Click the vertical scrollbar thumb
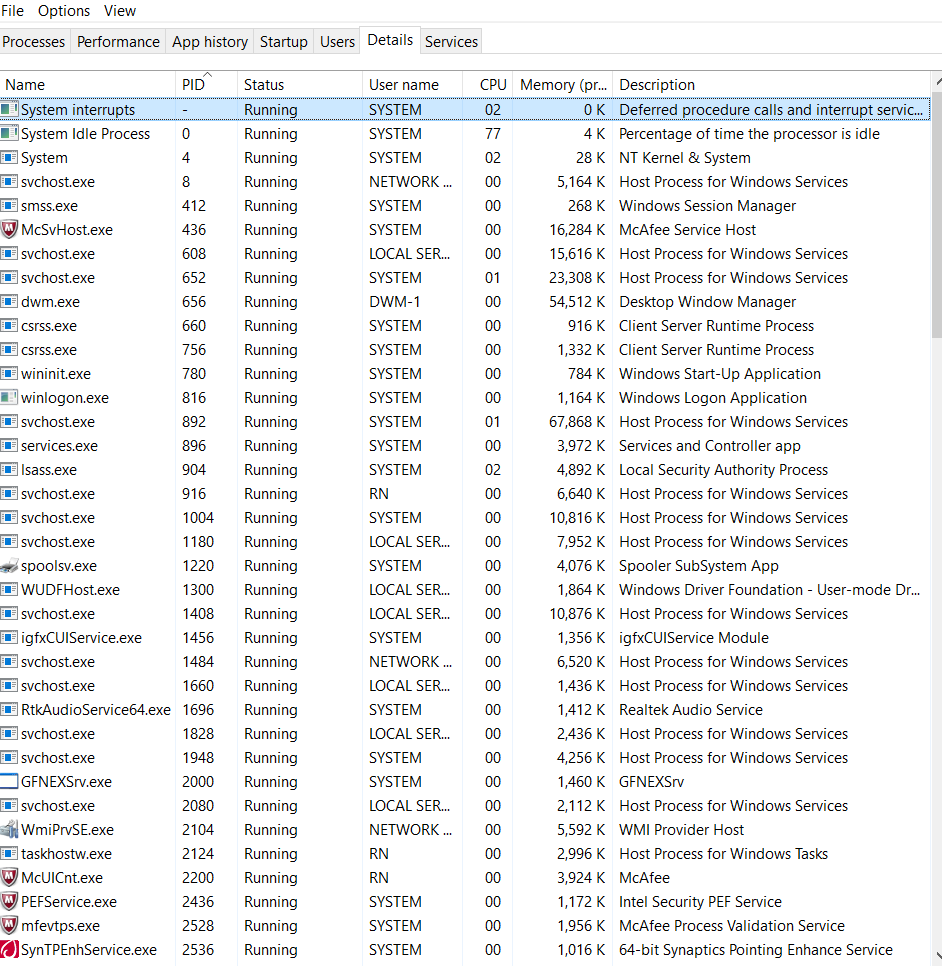Screen dimensions: 942x966 [937, 214]
